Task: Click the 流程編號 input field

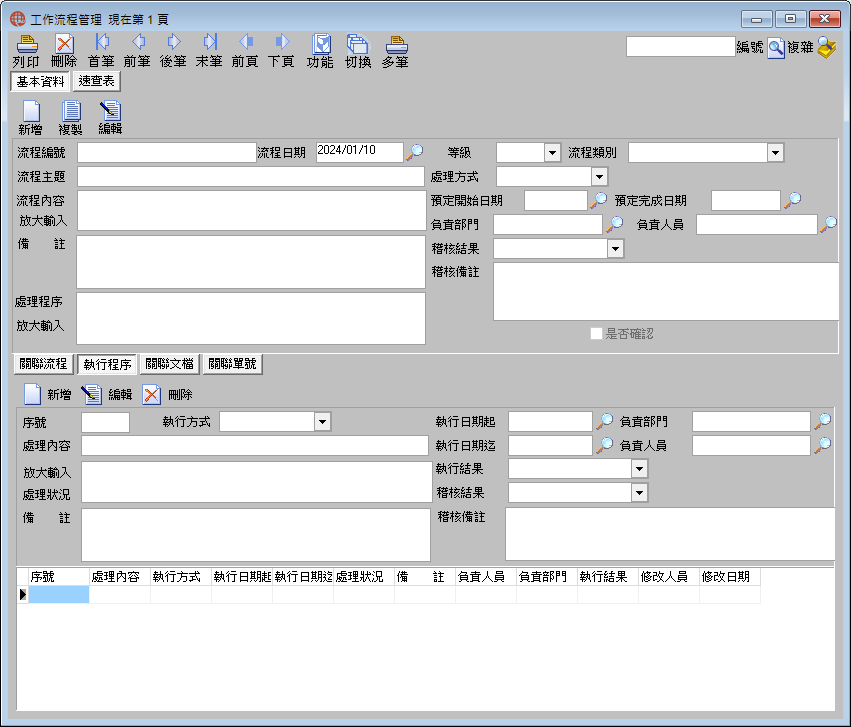Action: (167, 152)
